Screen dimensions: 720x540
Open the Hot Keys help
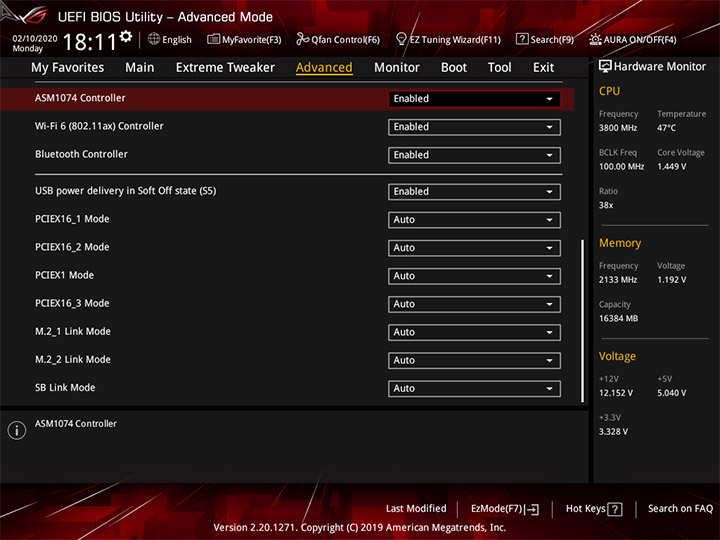(x=594, y=509)
